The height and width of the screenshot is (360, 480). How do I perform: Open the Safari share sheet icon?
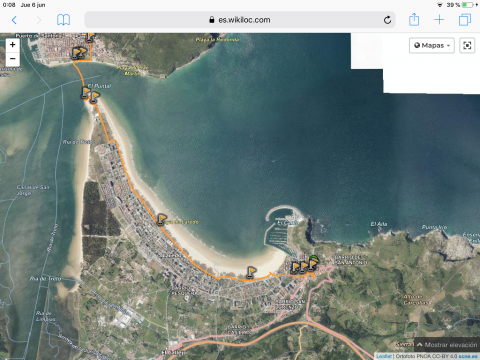(414, 19)
